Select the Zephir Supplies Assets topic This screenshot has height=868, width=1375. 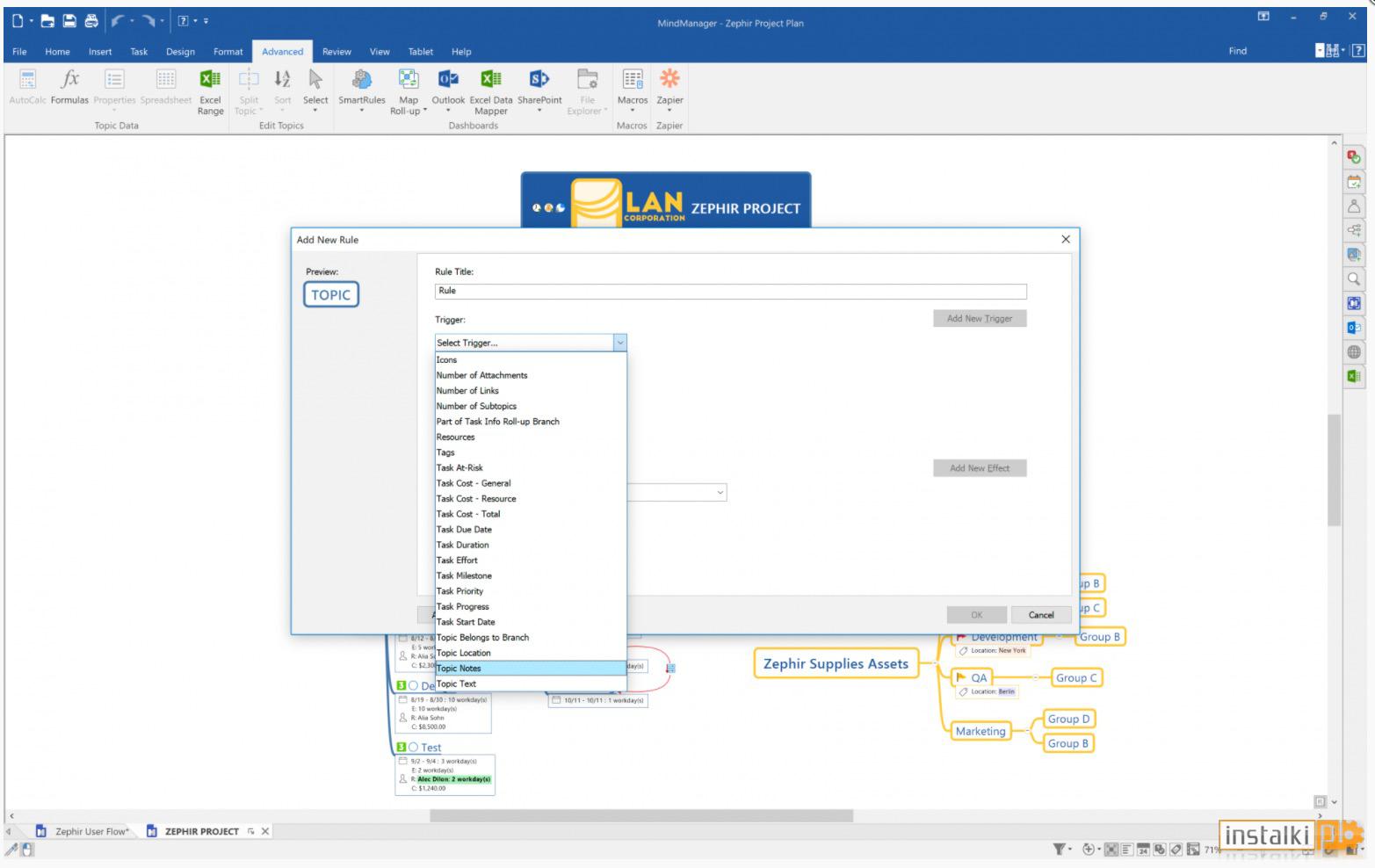pyautogui.click(x=836, y=664)
